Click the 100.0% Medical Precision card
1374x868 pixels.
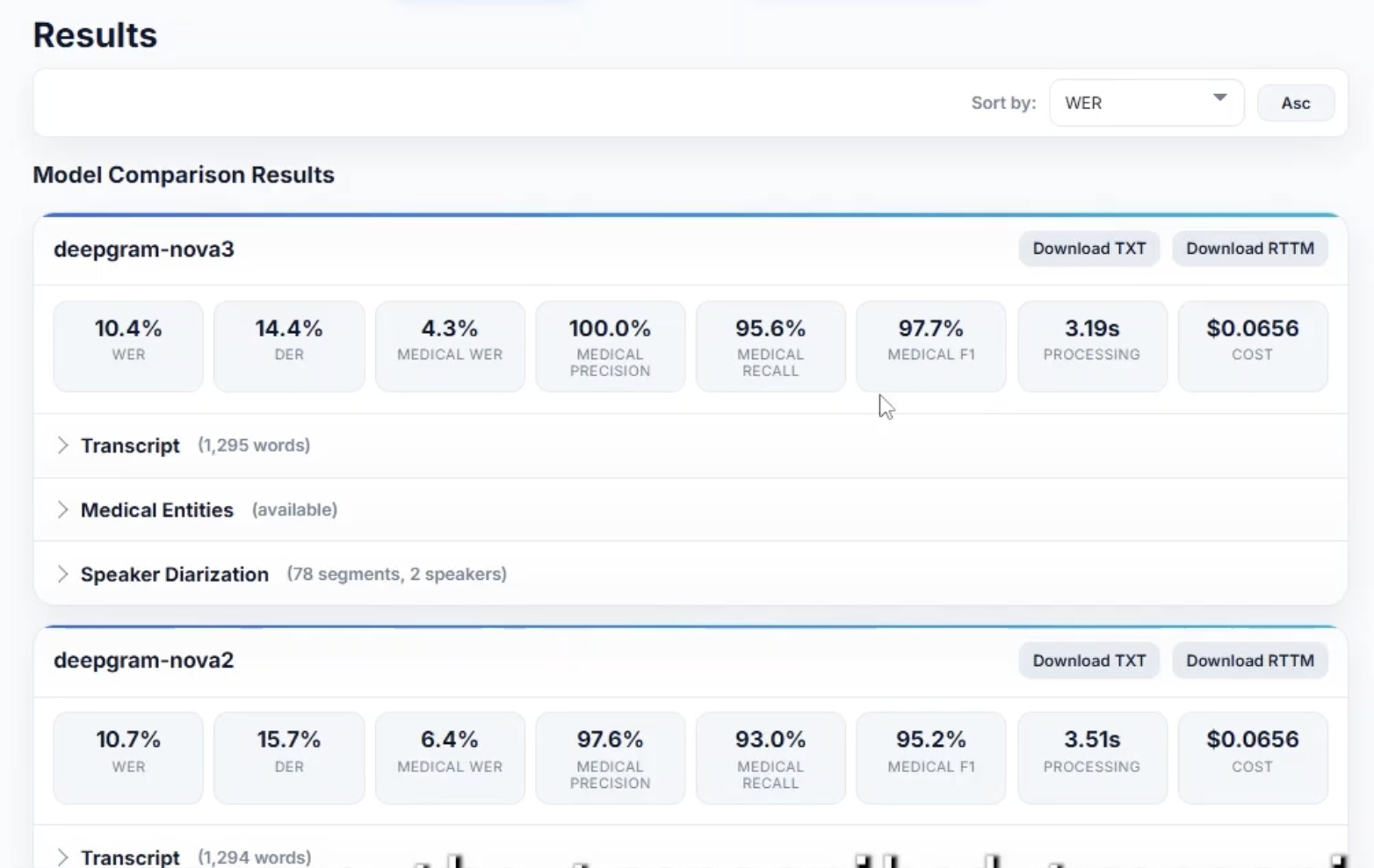tap(610, 346)
